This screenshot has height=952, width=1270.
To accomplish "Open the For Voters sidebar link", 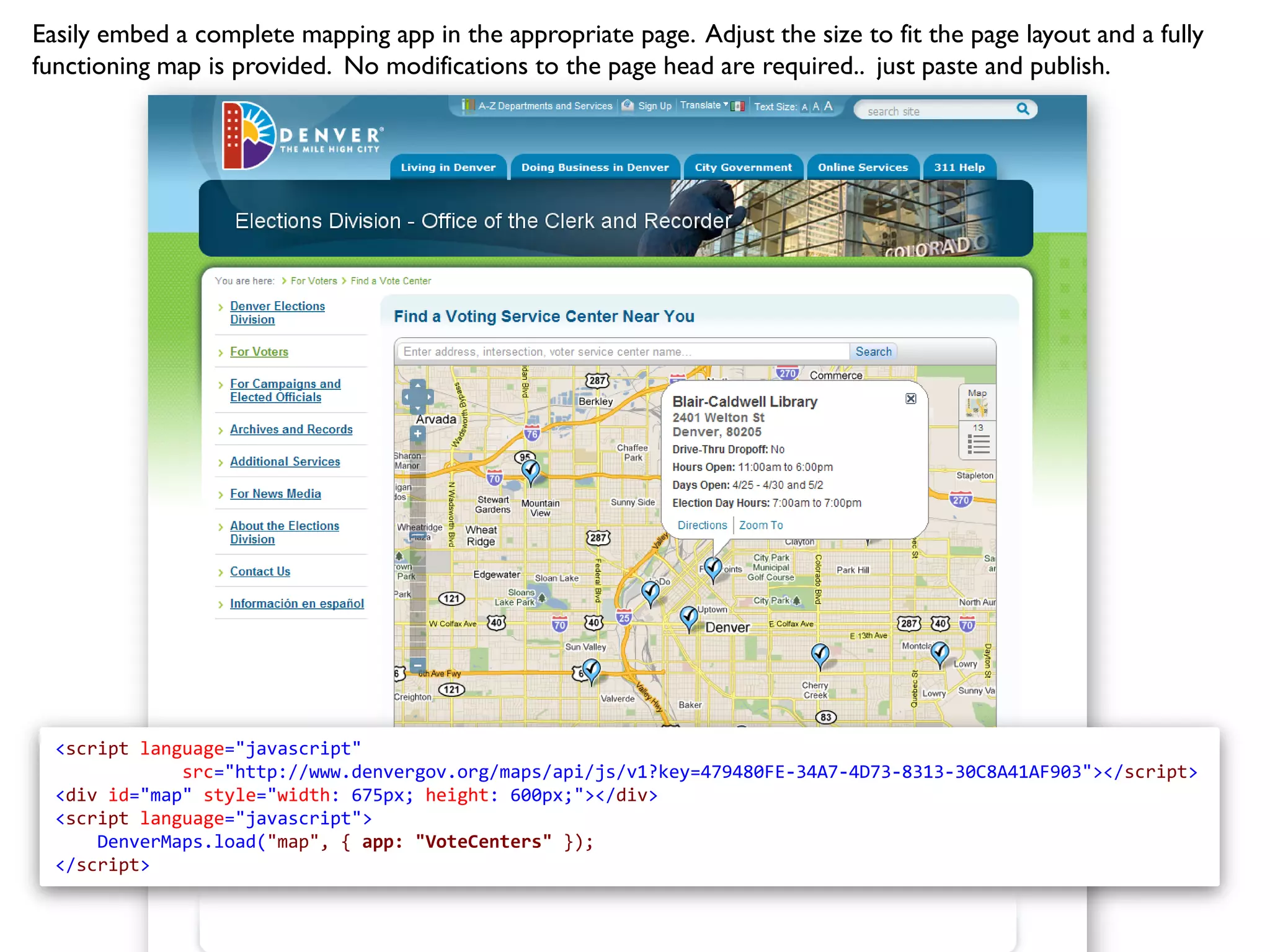I will [x=259, y=351].
